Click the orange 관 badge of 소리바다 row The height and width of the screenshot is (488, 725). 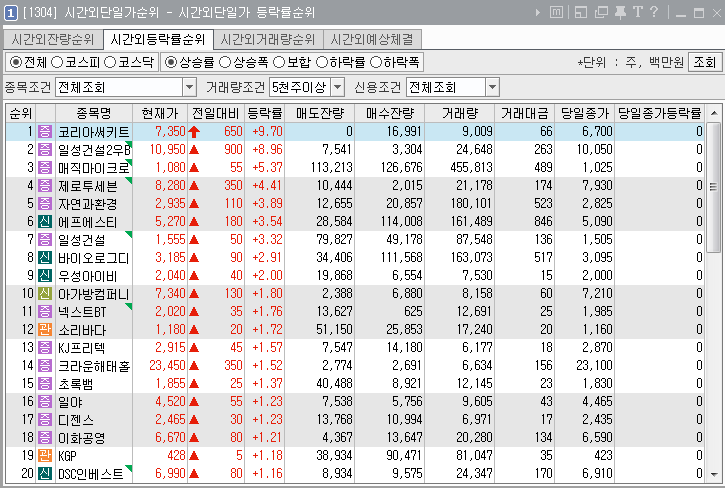[x=45, y=329]
